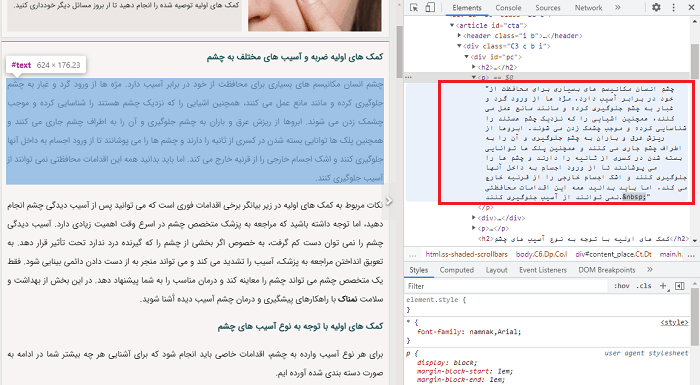Screen dimensions: 700x385
Task: Toggle the device toolbar icon
Action: coord(429,8)
